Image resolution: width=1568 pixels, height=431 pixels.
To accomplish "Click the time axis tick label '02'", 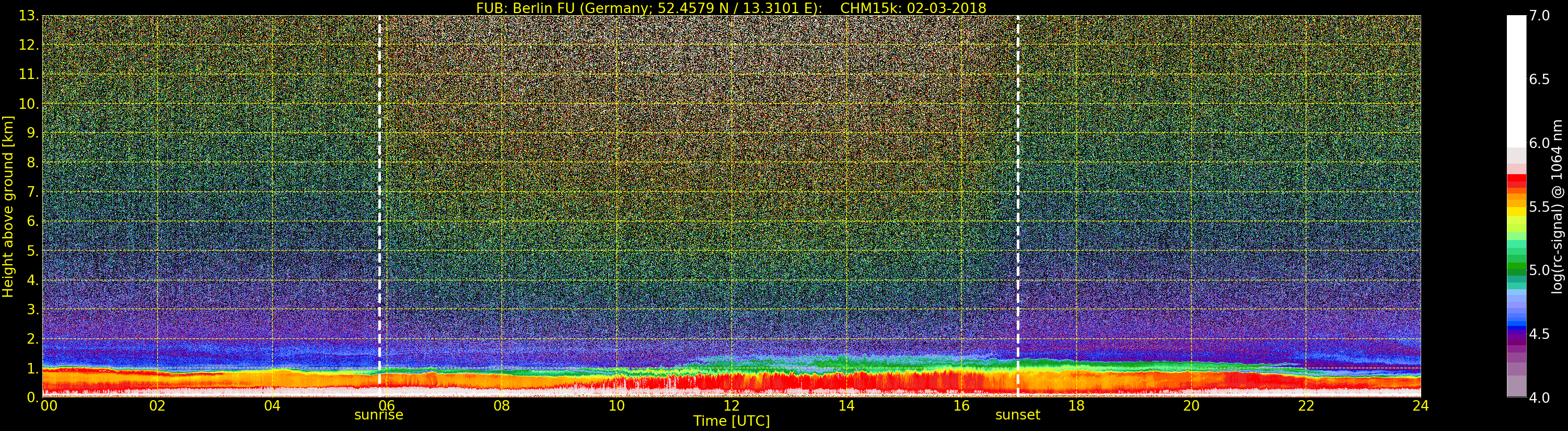I will (157, 406).
